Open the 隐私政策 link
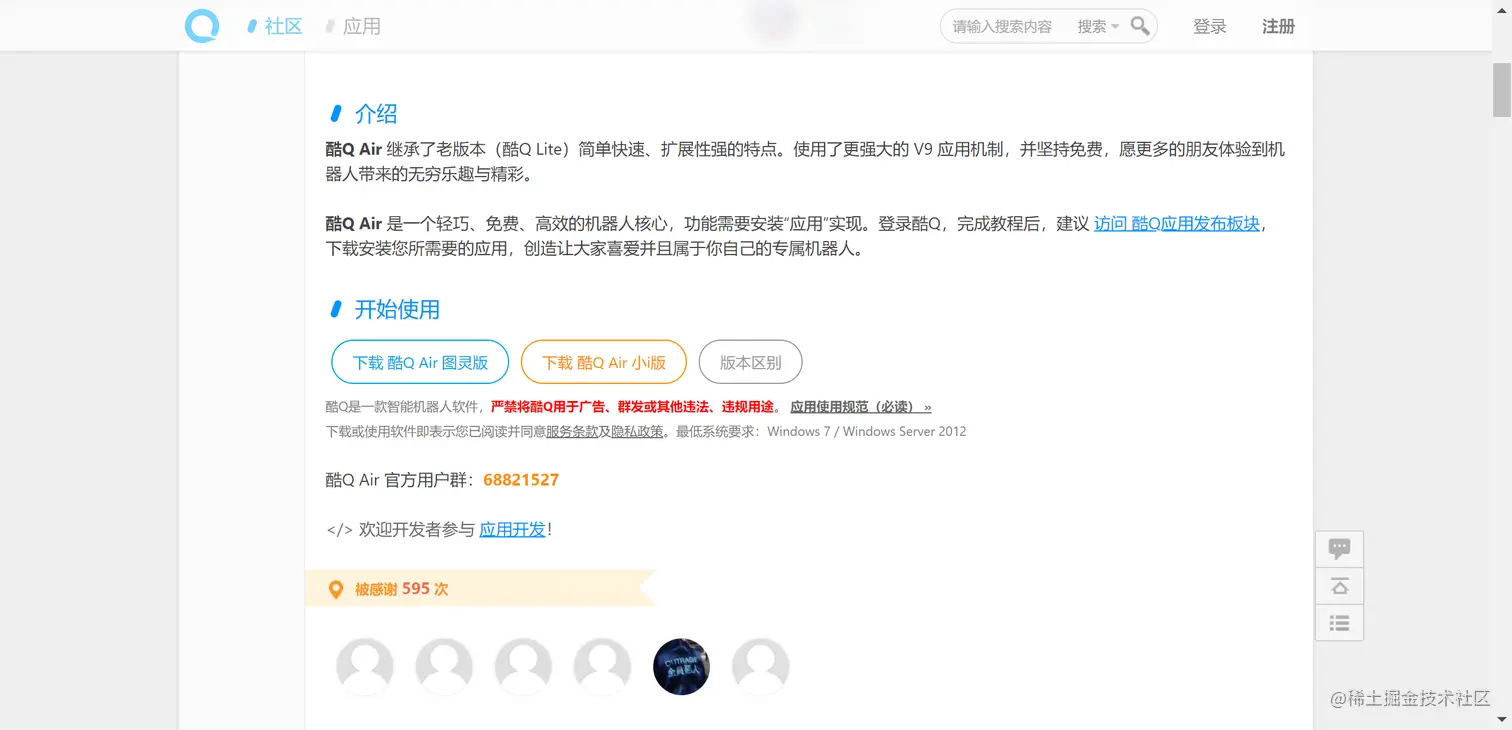1512x730 pixels. (638, 432)
